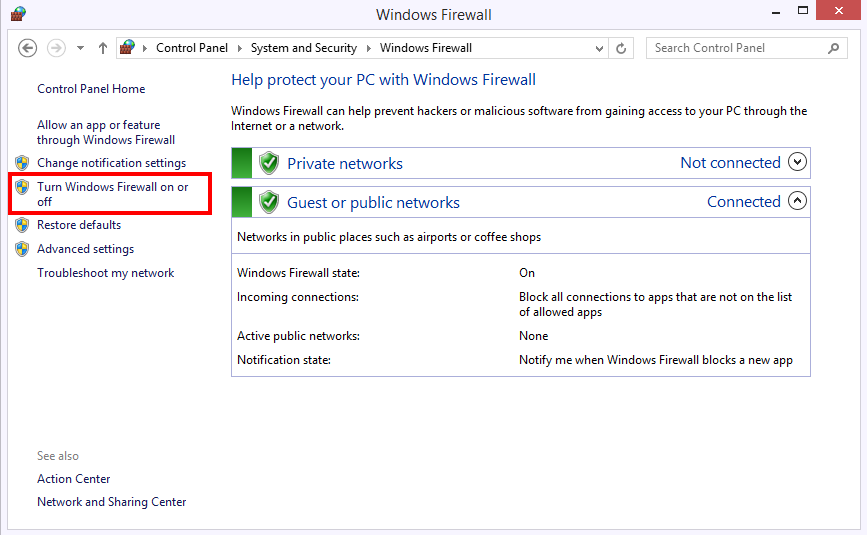The width and height of the screenshot is (867, 535).
Task: Click 'Notify me when Windows Firewall blocks a new app'
Action: 656,360
